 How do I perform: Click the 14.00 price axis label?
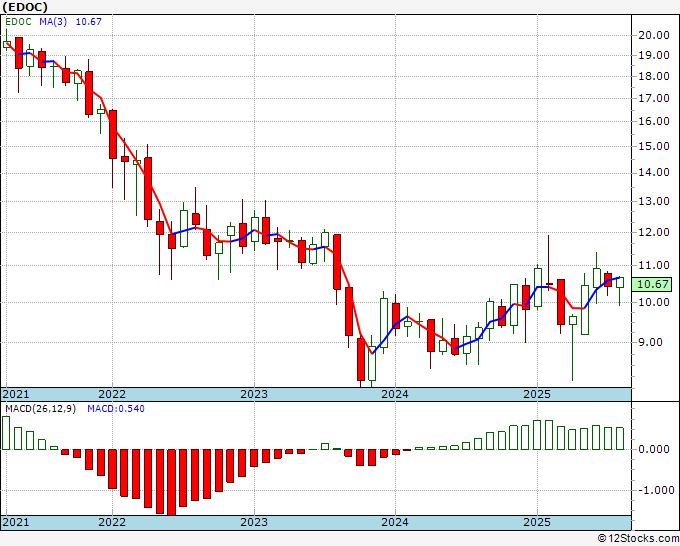[654, 173]
